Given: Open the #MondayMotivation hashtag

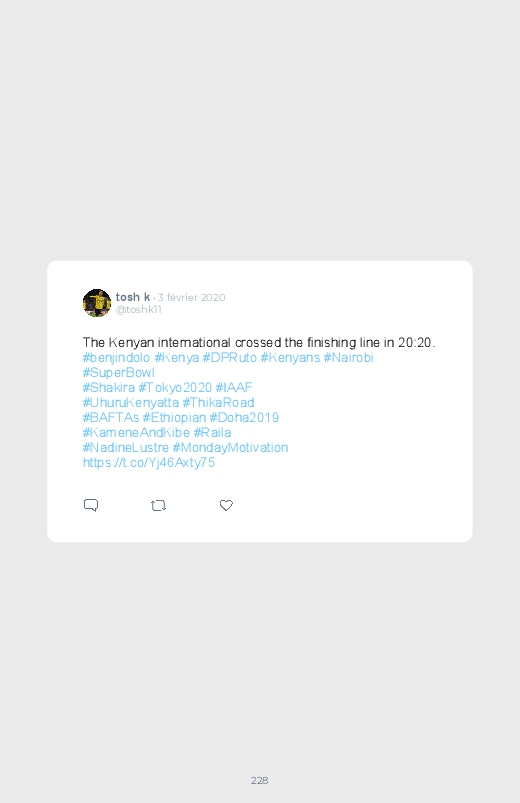Looking at the screenshot, I should click(x=231, y=448).
